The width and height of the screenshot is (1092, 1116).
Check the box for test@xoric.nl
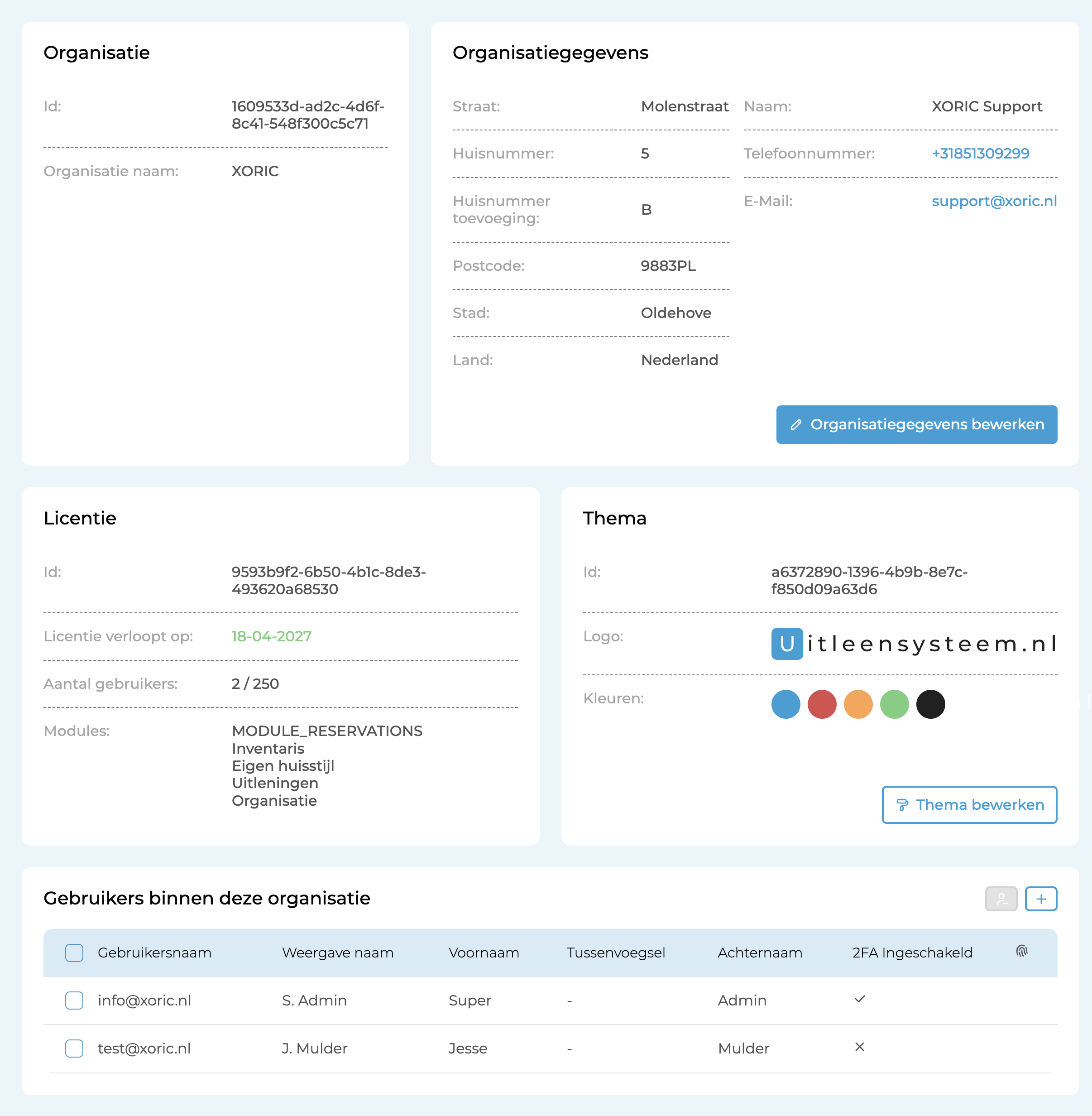pyautogui.click(x=74, y=1049)
